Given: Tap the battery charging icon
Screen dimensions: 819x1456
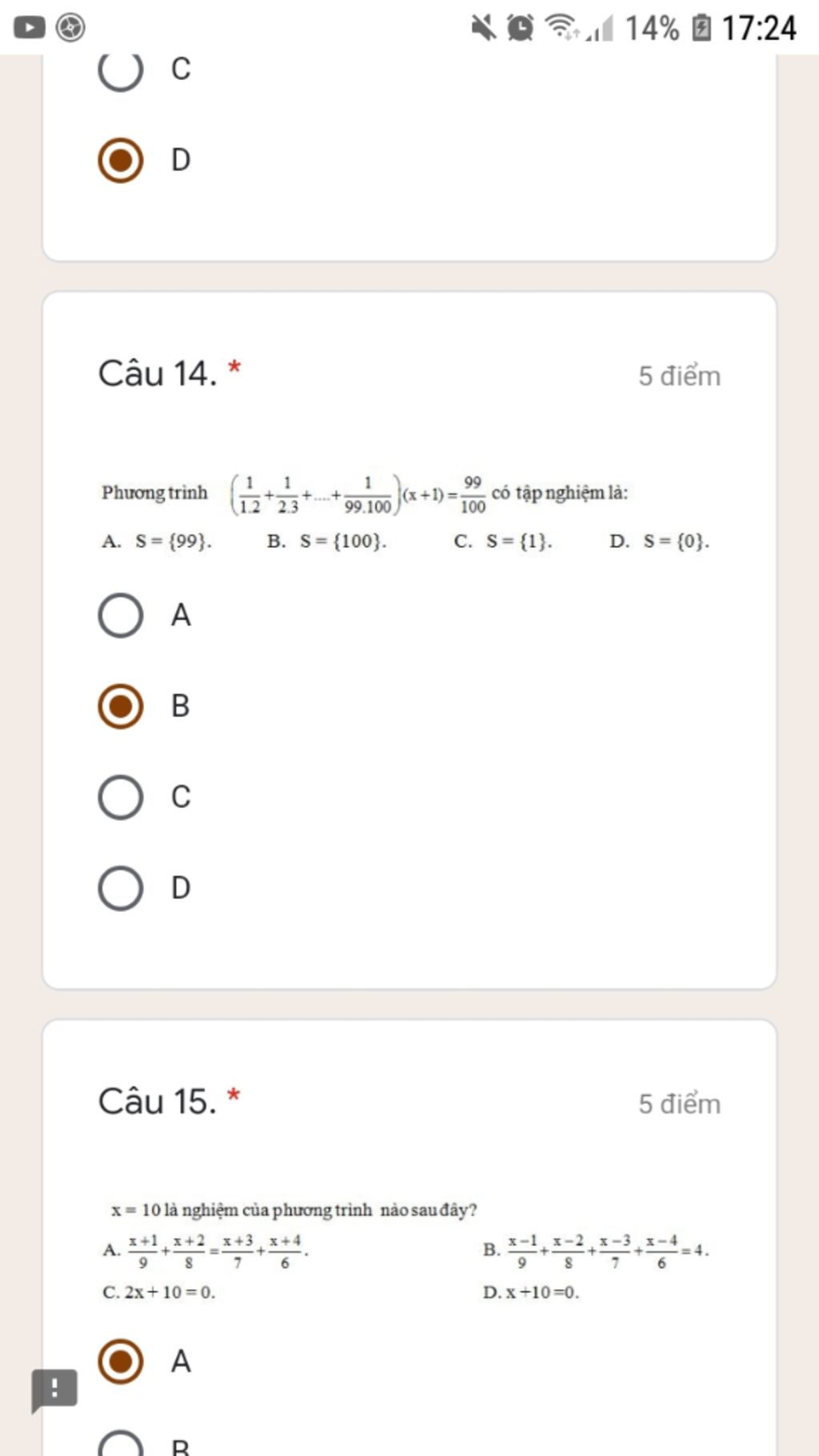Looking at the screenshot, I should coord(701,28).
